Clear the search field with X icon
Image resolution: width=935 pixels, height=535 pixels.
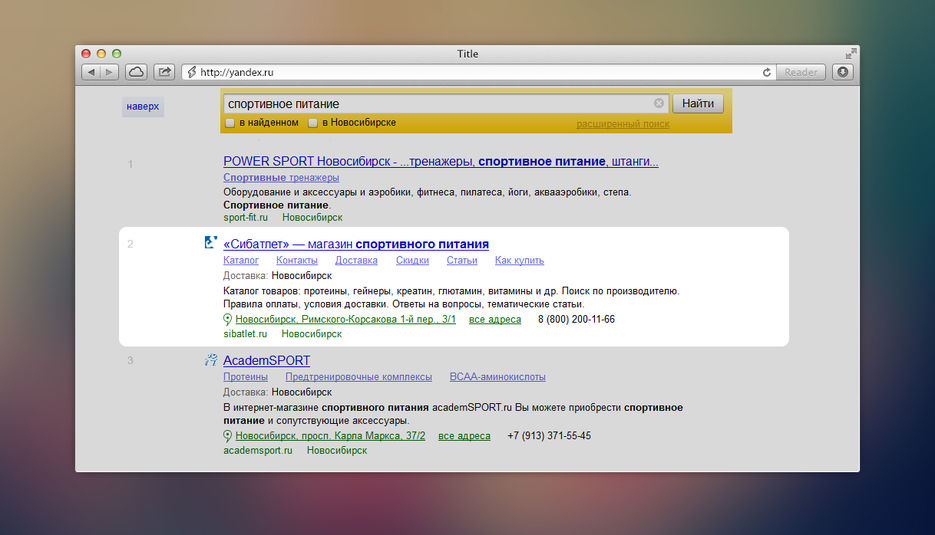(659, 103)
